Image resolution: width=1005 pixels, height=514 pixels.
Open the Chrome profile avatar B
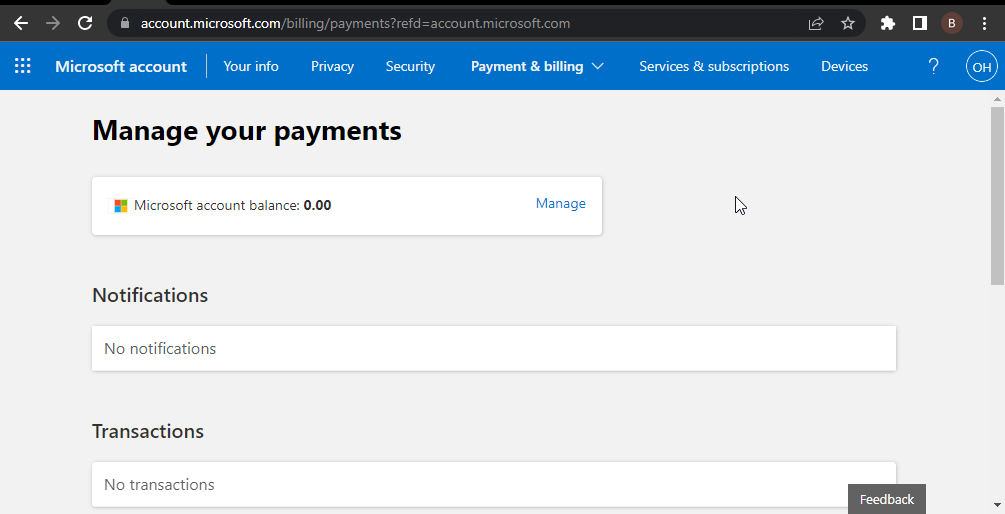[952, 24]
